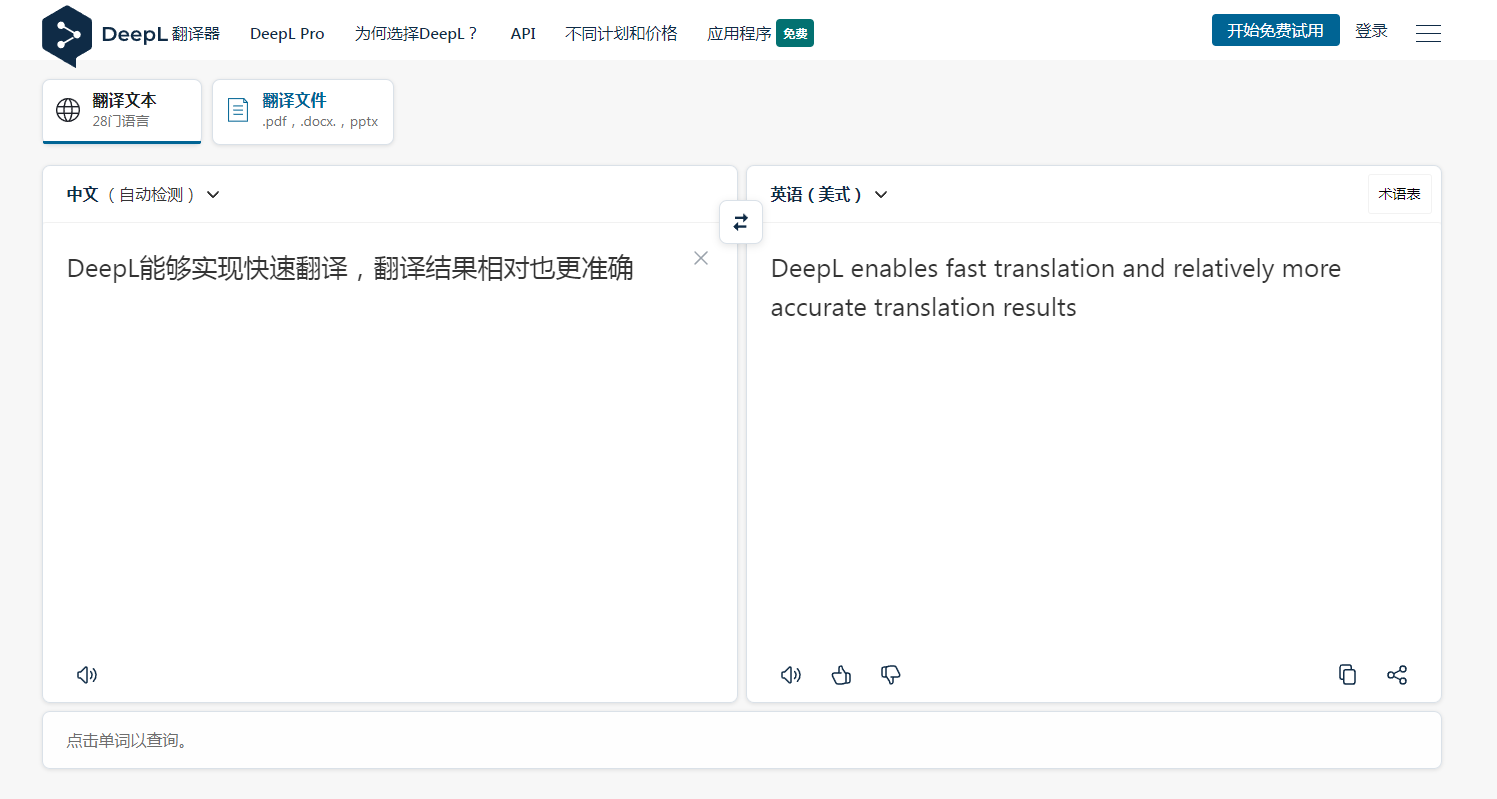
Task: Click the globe icon in 翻译文本 tab
Action: click(x=68, y=110)
